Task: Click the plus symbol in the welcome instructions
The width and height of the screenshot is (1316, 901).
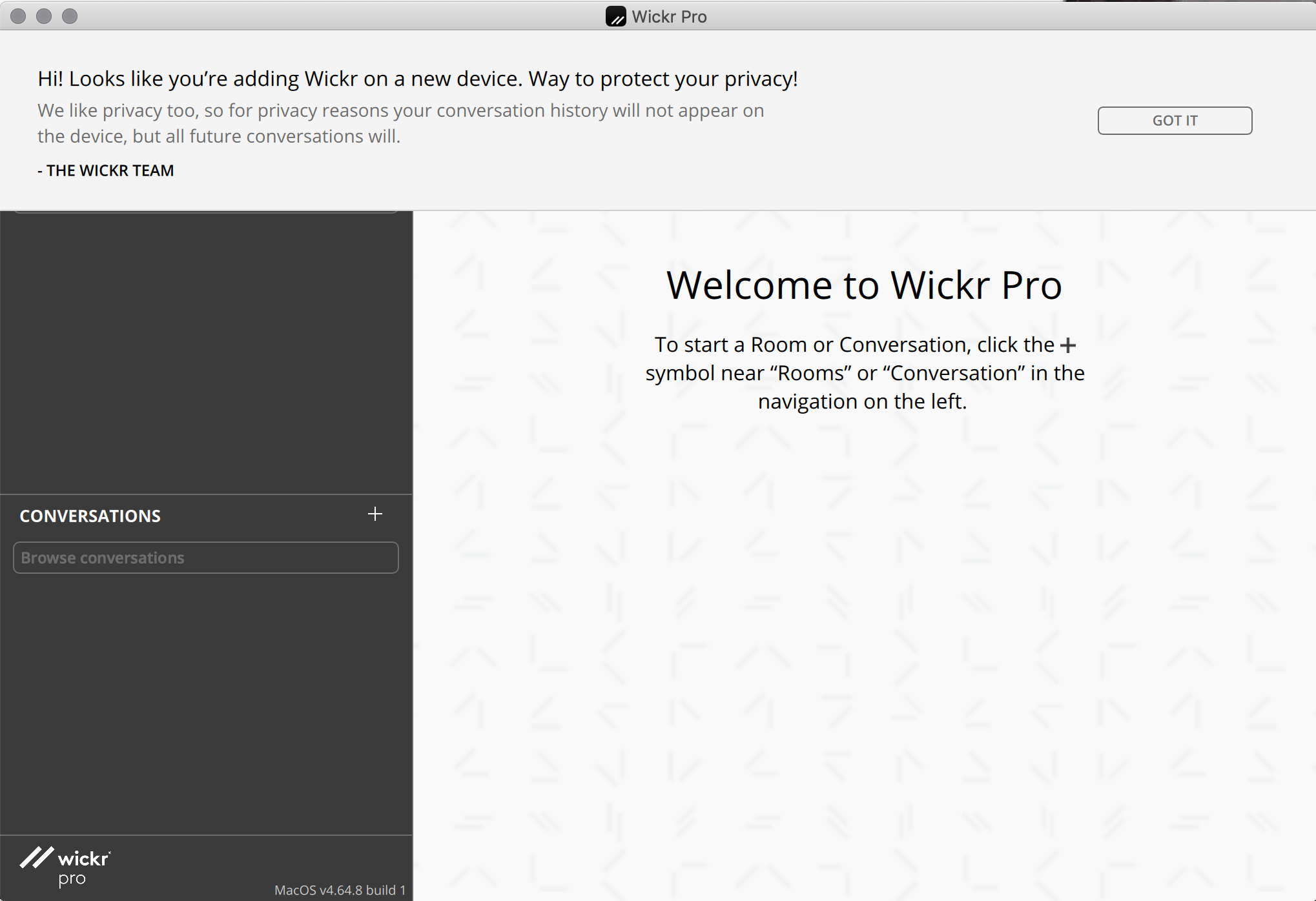Action: click(x=1069, y=345)
